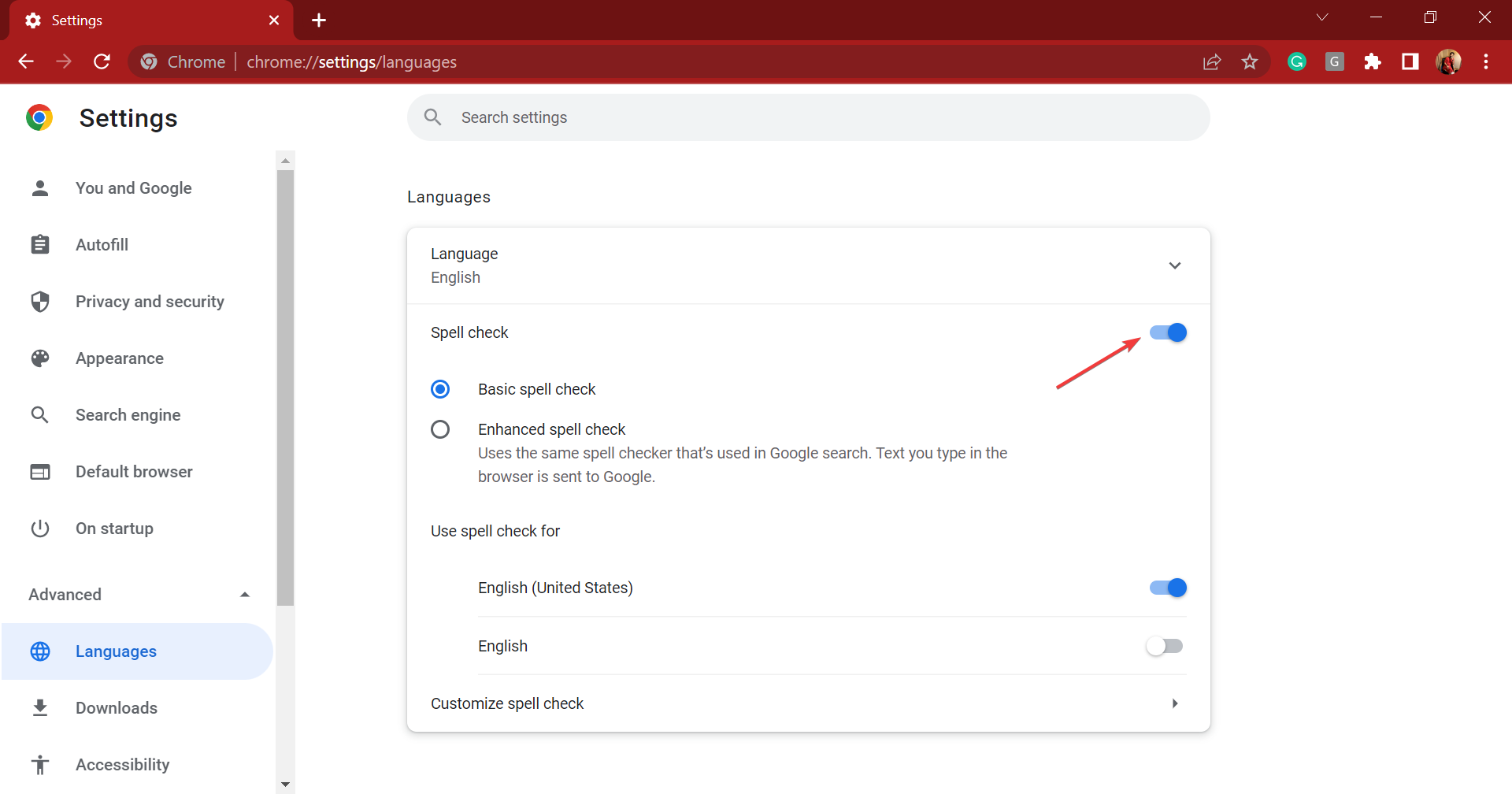
Task: Collapse the Advanced section in sidebar
Action: [x=245, y=595]
